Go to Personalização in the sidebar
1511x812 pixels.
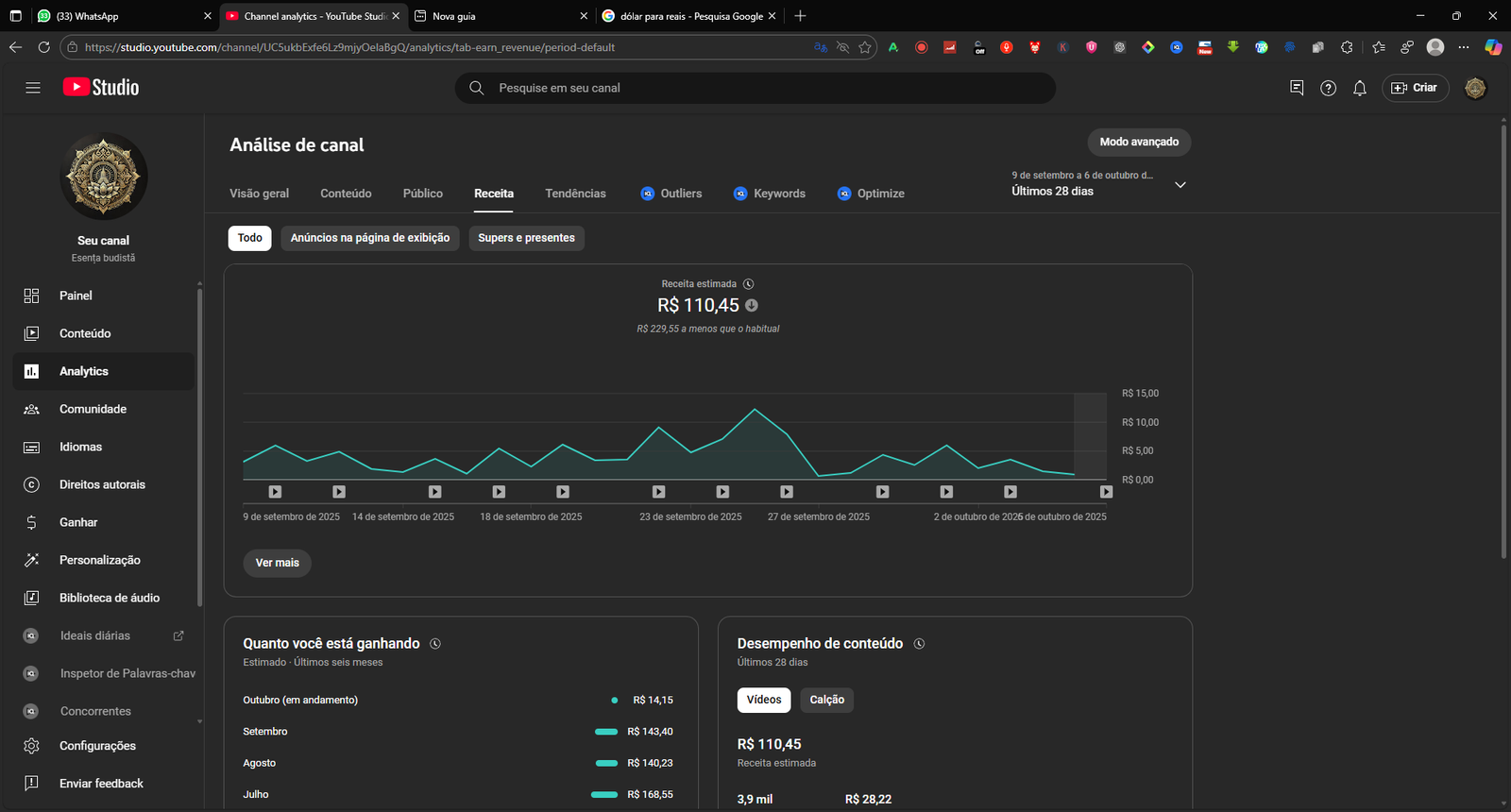99,560
